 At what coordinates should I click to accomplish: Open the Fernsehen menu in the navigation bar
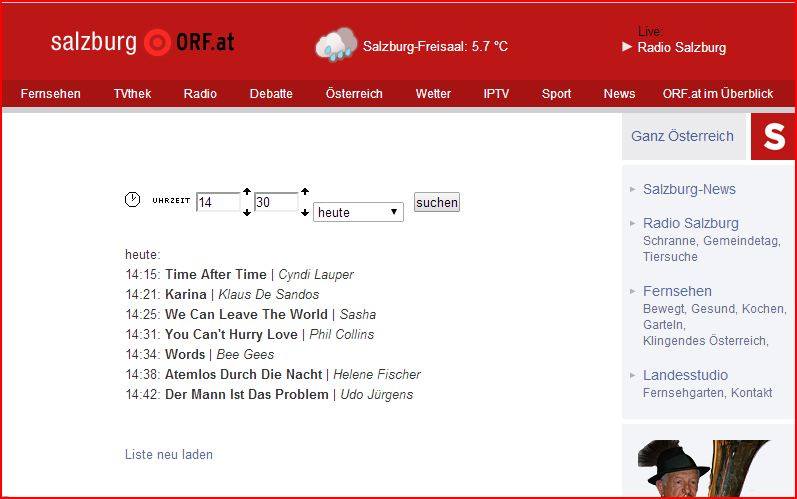pos(50,93)
